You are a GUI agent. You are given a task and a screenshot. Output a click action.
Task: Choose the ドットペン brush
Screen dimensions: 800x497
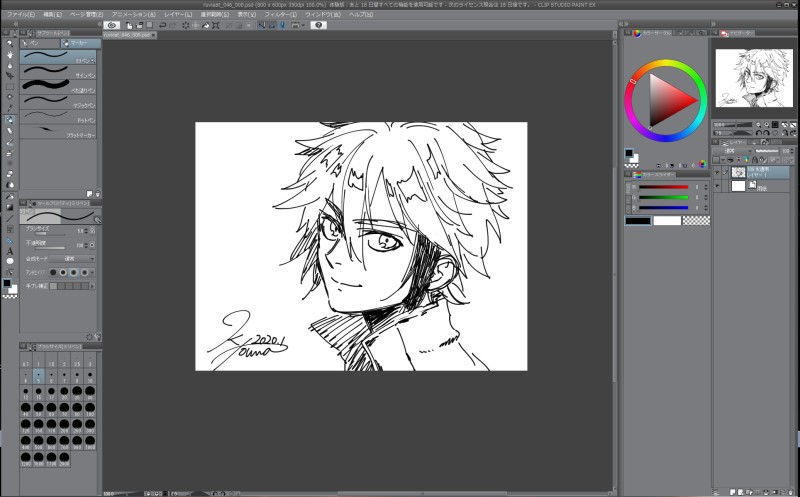tap(58, 116)
